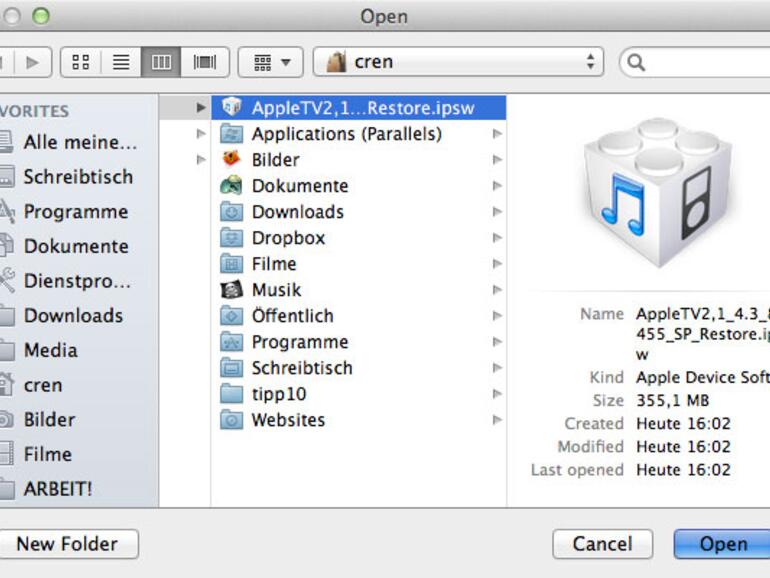
Task: Select the Websites folder name
Action: (288, 420)
